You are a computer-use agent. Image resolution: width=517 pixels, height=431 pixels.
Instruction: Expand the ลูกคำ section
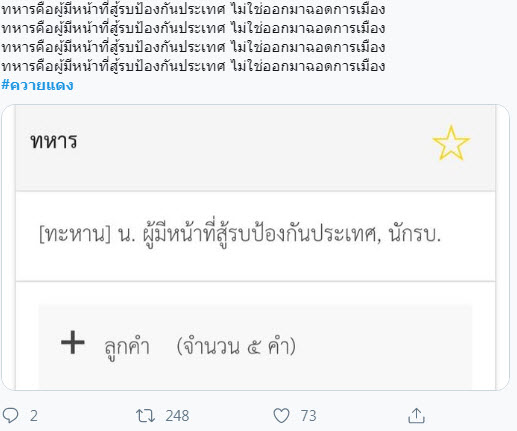click(127, 347)
